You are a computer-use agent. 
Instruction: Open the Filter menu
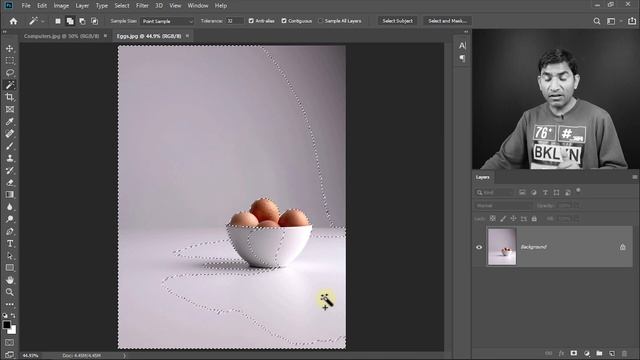point(142,6)
